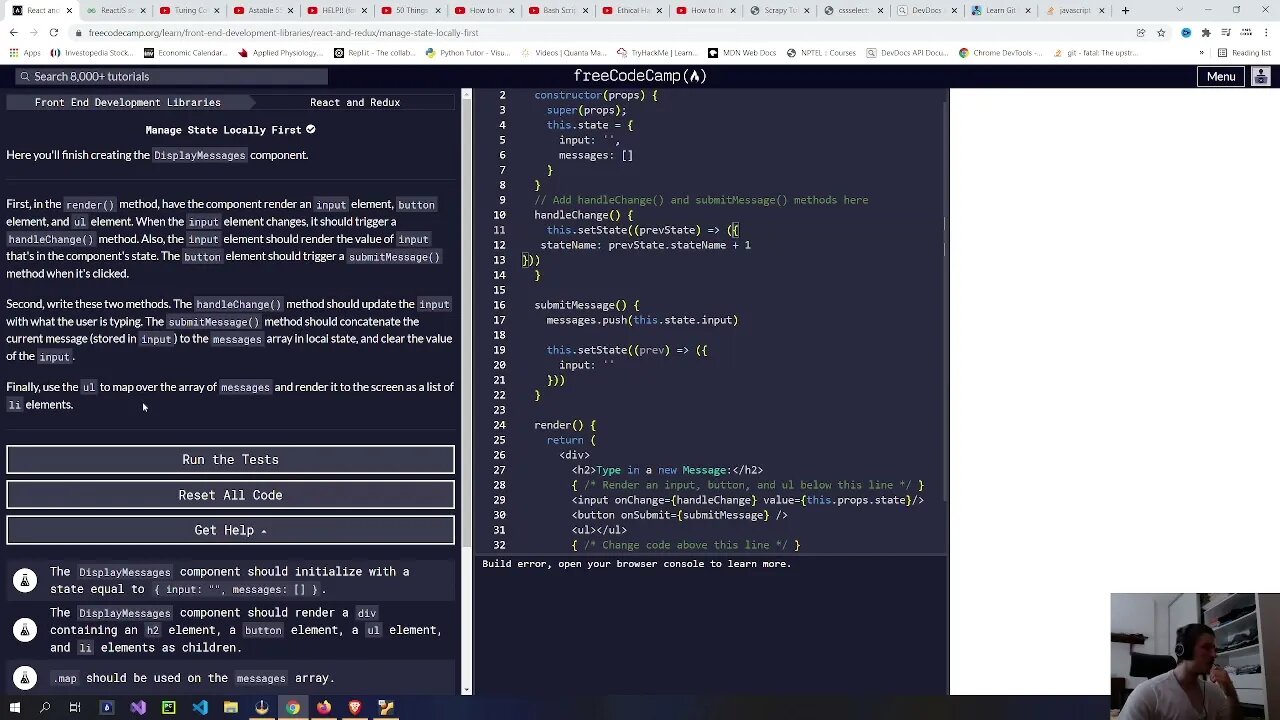Click the 'Build error' console message
This screenshot has width=1280, height=720.
636,564
